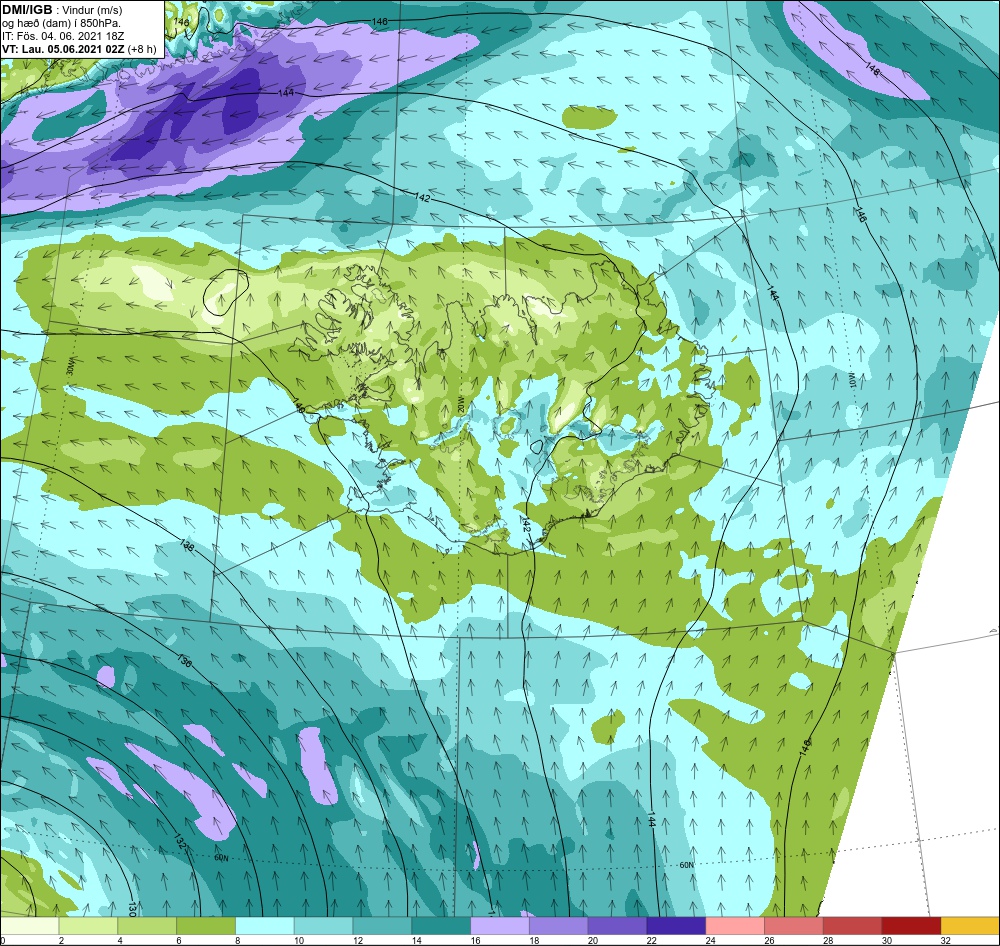Pick the violet 20–22 m/s legend swatch
This screenshot has width=1000, height=946.
click(x=617, y=926)
